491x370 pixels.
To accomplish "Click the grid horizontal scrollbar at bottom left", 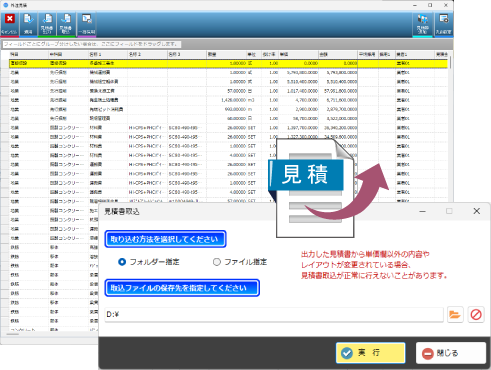I will point(13,334).
